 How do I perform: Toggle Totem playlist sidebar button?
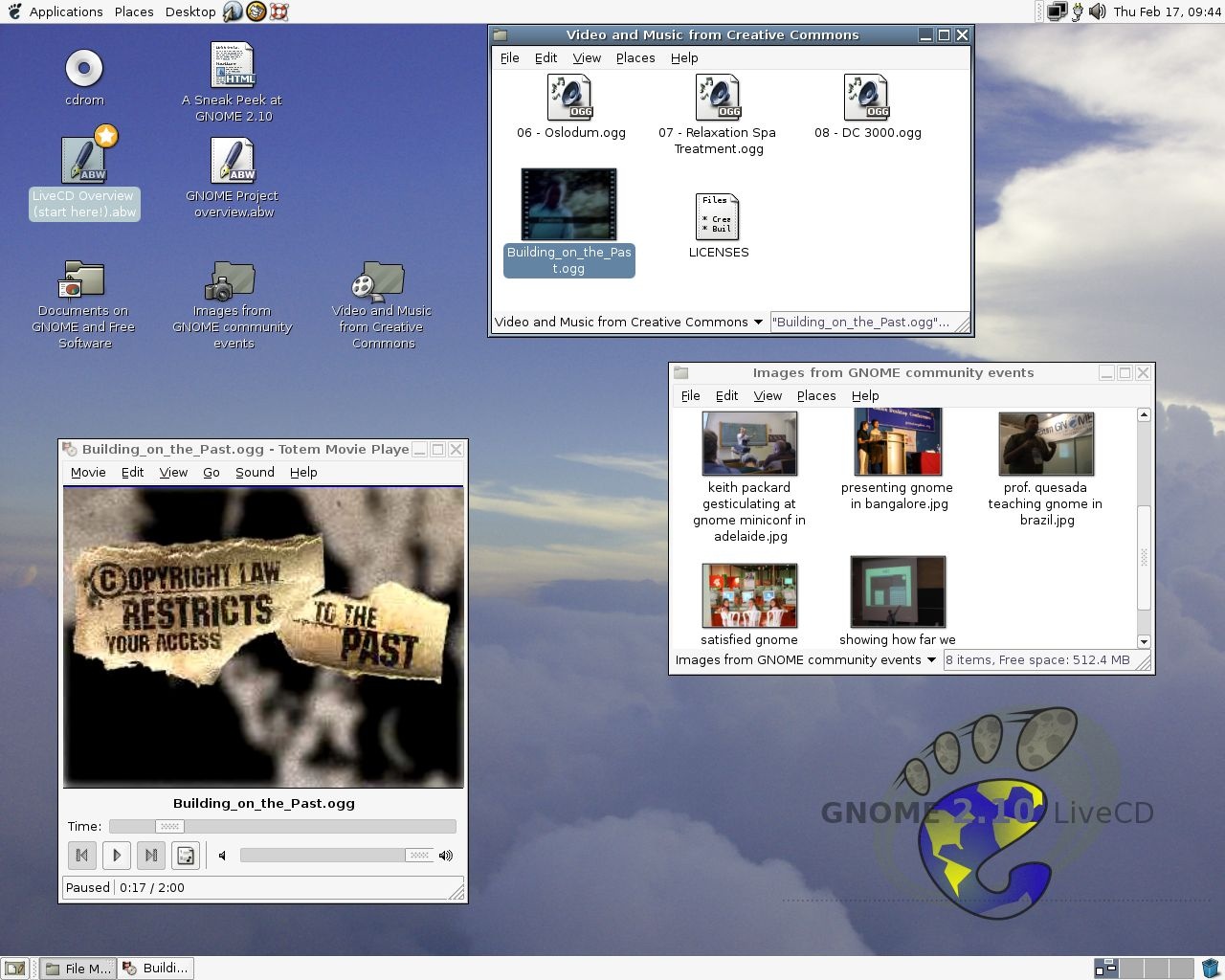186,856
